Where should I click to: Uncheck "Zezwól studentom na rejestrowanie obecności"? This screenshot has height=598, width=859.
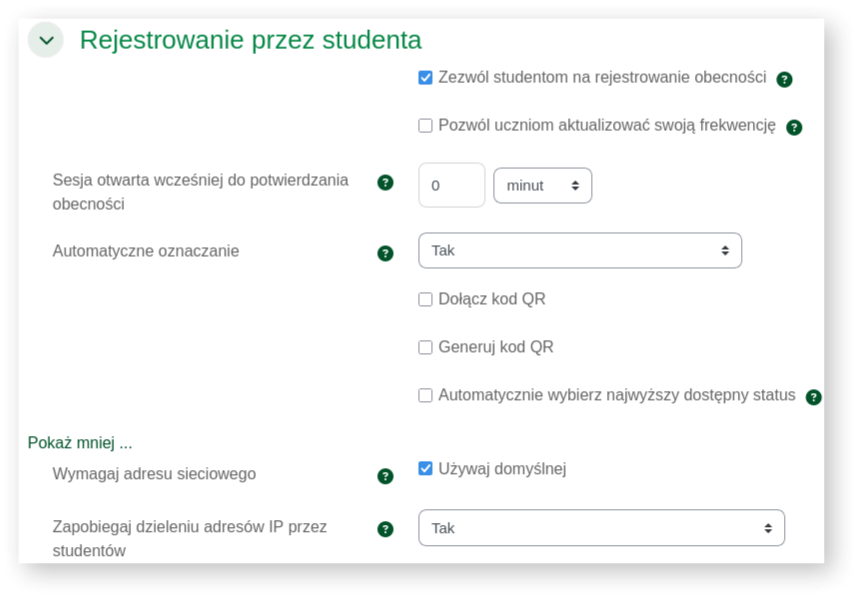pos(424,77)
